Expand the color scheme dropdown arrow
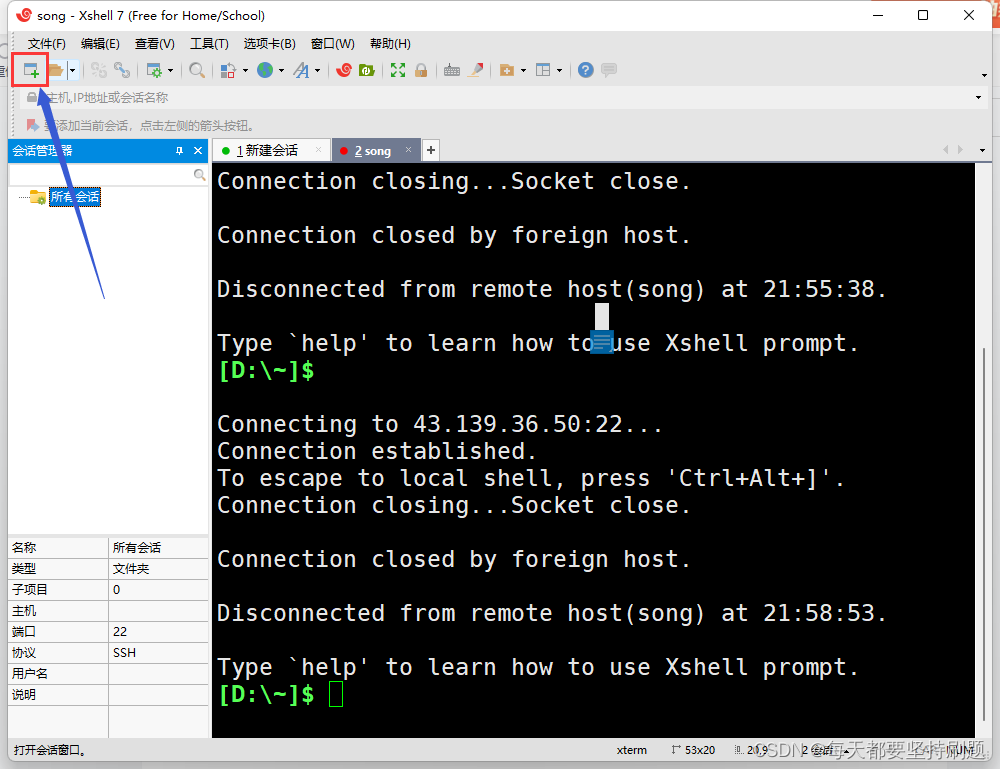Viewport: 1000px width, 769px height. (x=245, y=70)
